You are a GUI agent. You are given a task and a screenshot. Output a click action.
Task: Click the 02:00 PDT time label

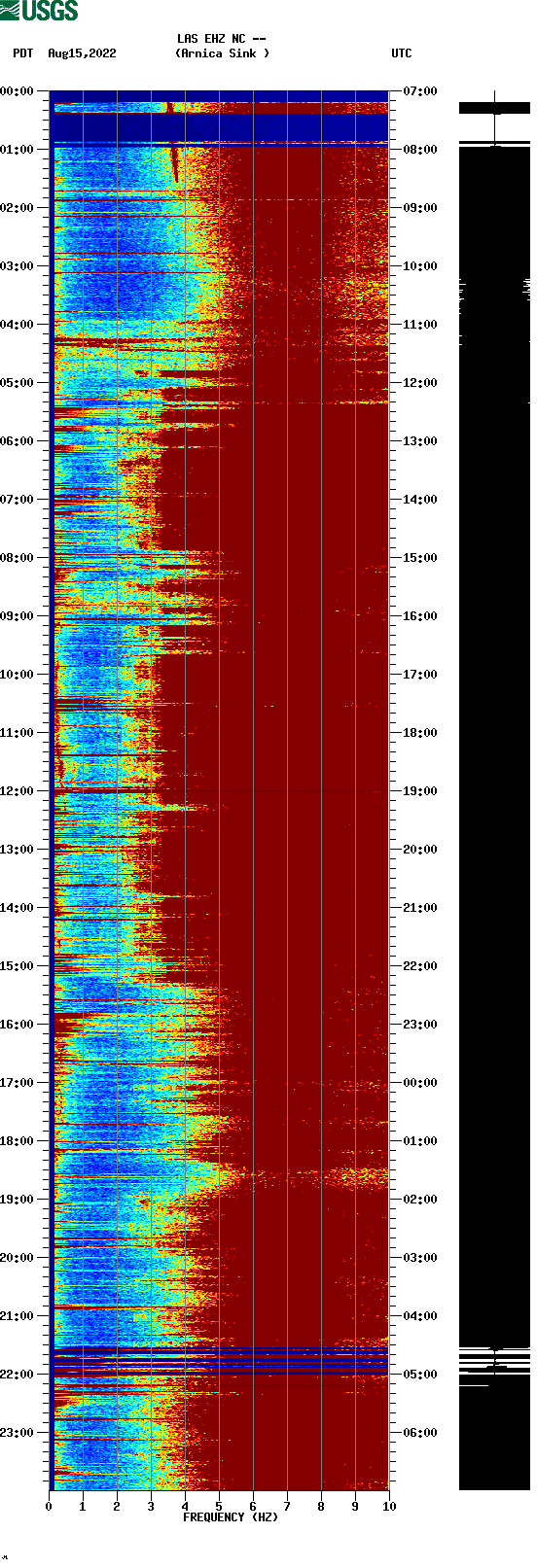17,208
